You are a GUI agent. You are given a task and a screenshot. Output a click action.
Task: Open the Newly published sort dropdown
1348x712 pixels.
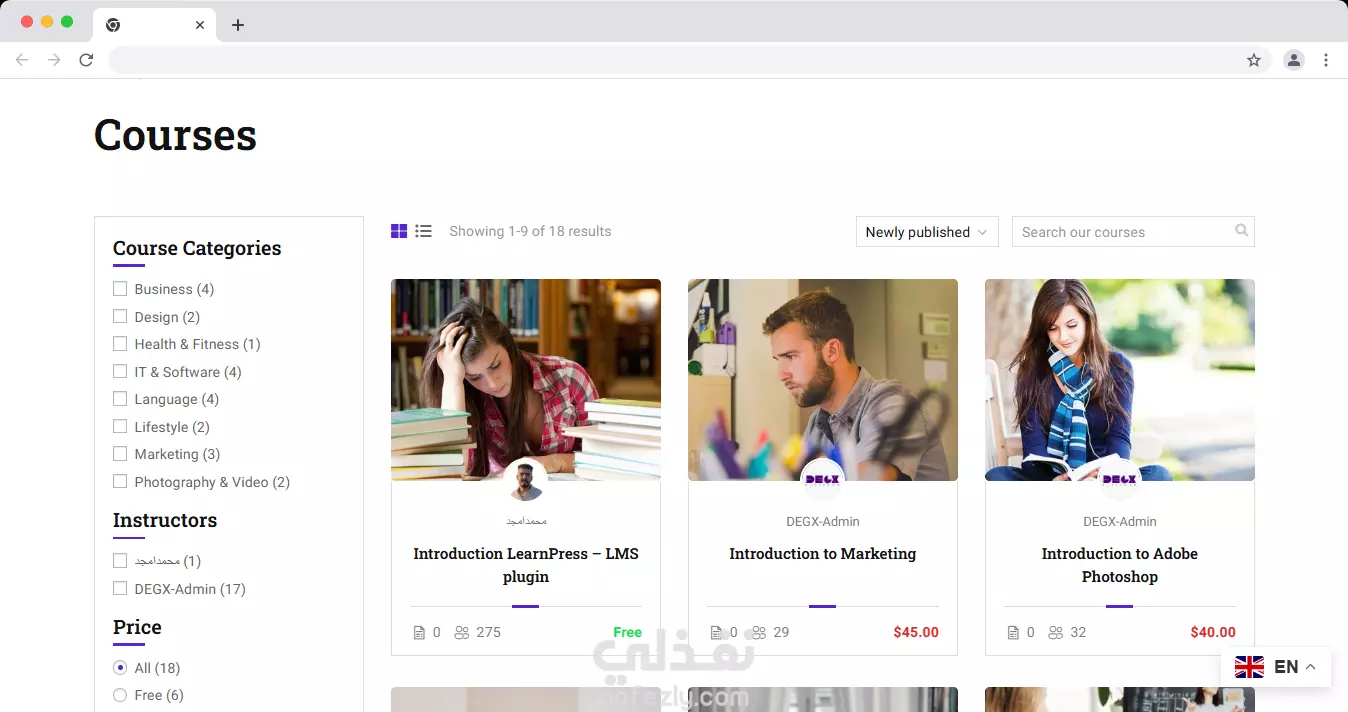927,232
